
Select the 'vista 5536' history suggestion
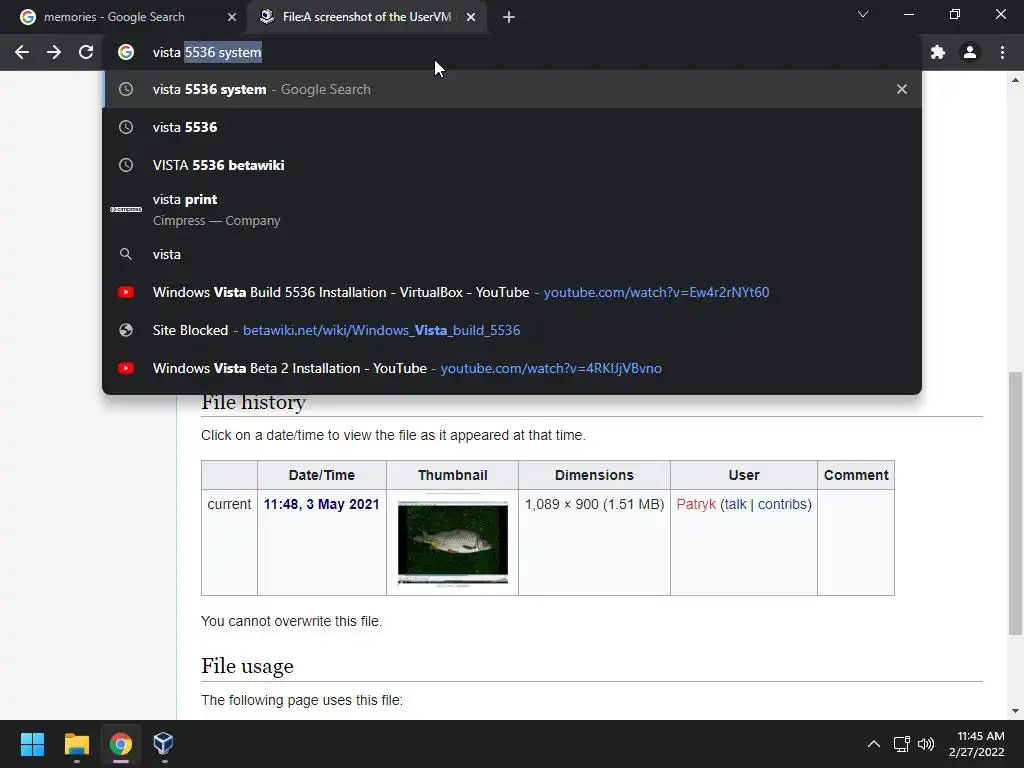(x=512, y=127)
